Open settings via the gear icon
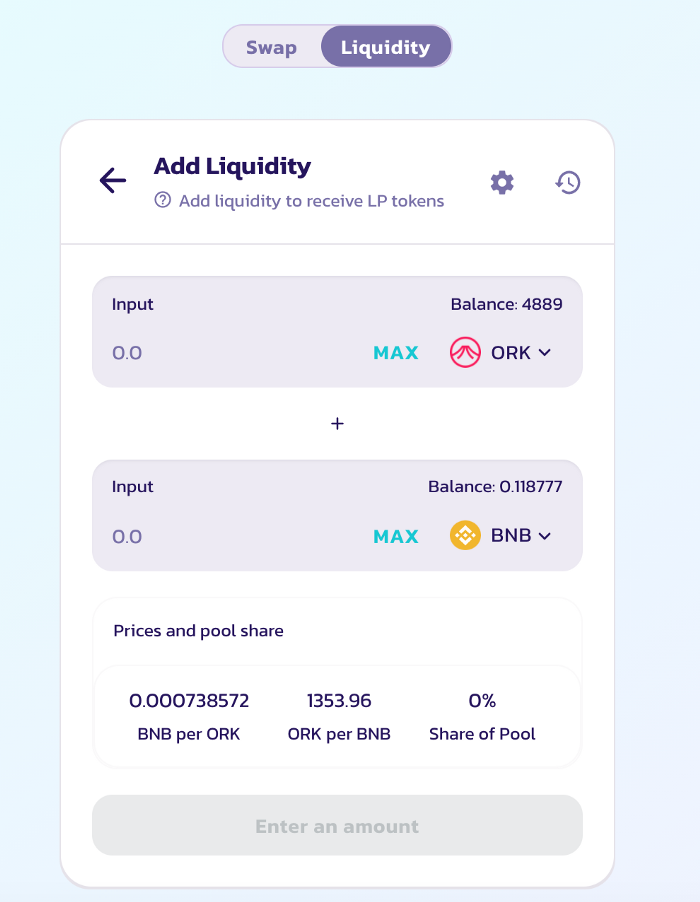700x902 pixels. coord(502,182)
